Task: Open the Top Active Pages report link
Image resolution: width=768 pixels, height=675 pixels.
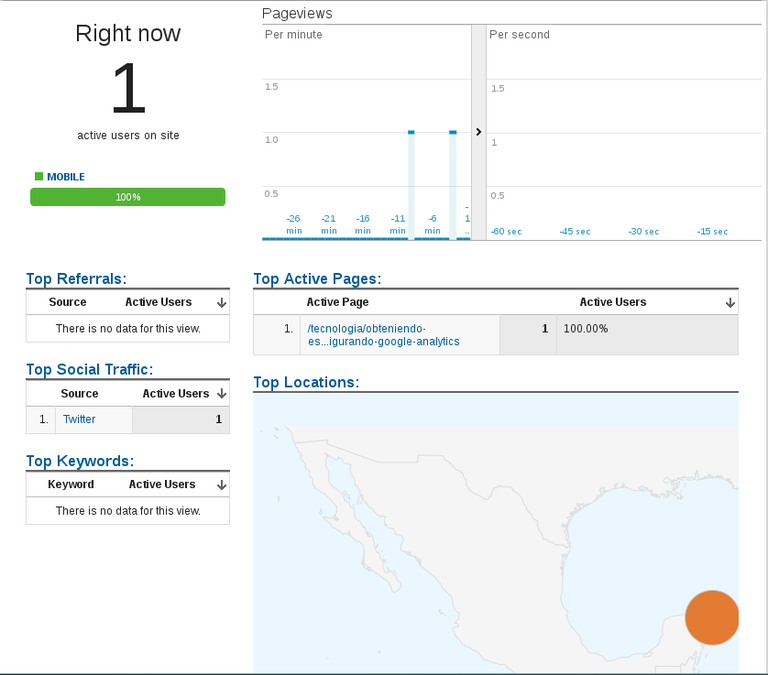Action: 317,279
